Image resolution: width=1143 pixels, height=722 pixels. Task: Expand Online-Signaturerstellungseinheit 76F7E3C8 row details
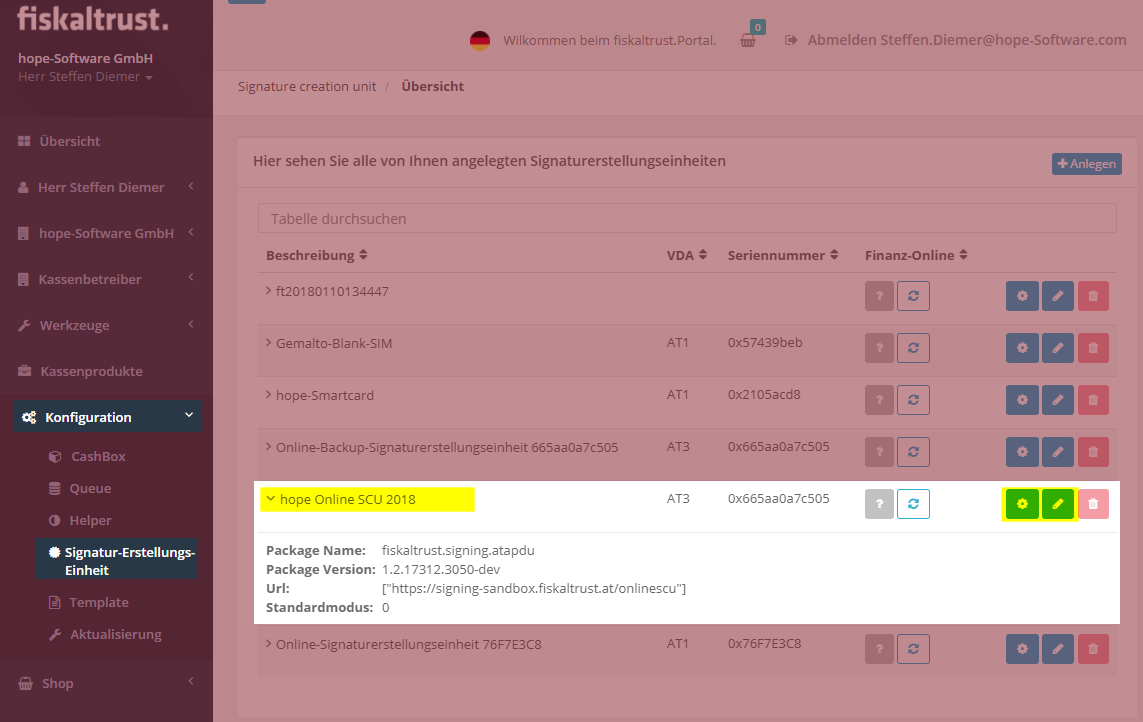tap(268, 644)
